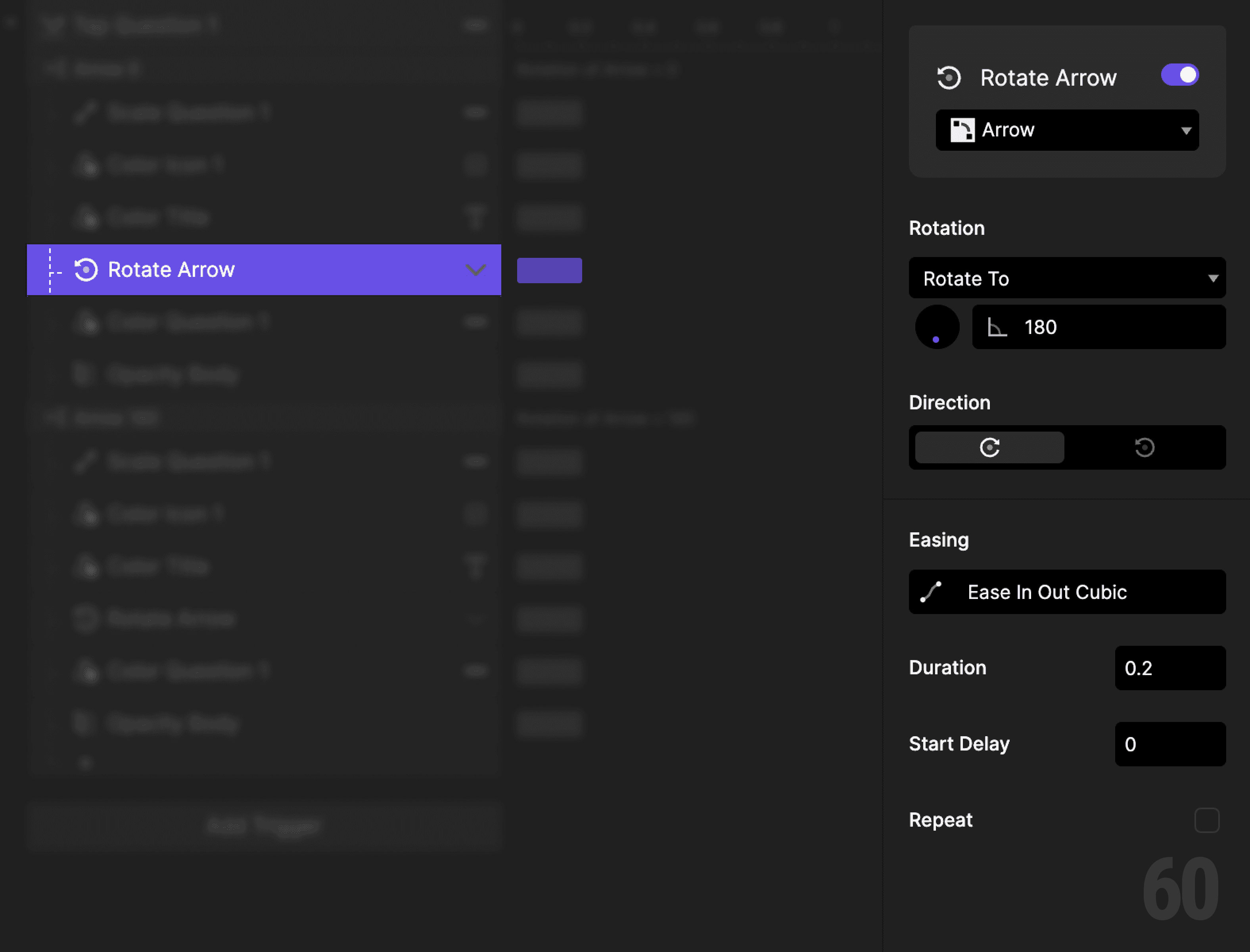
Task: Enable the Repeat checkbox
Action: click(x=1207, y=820)
